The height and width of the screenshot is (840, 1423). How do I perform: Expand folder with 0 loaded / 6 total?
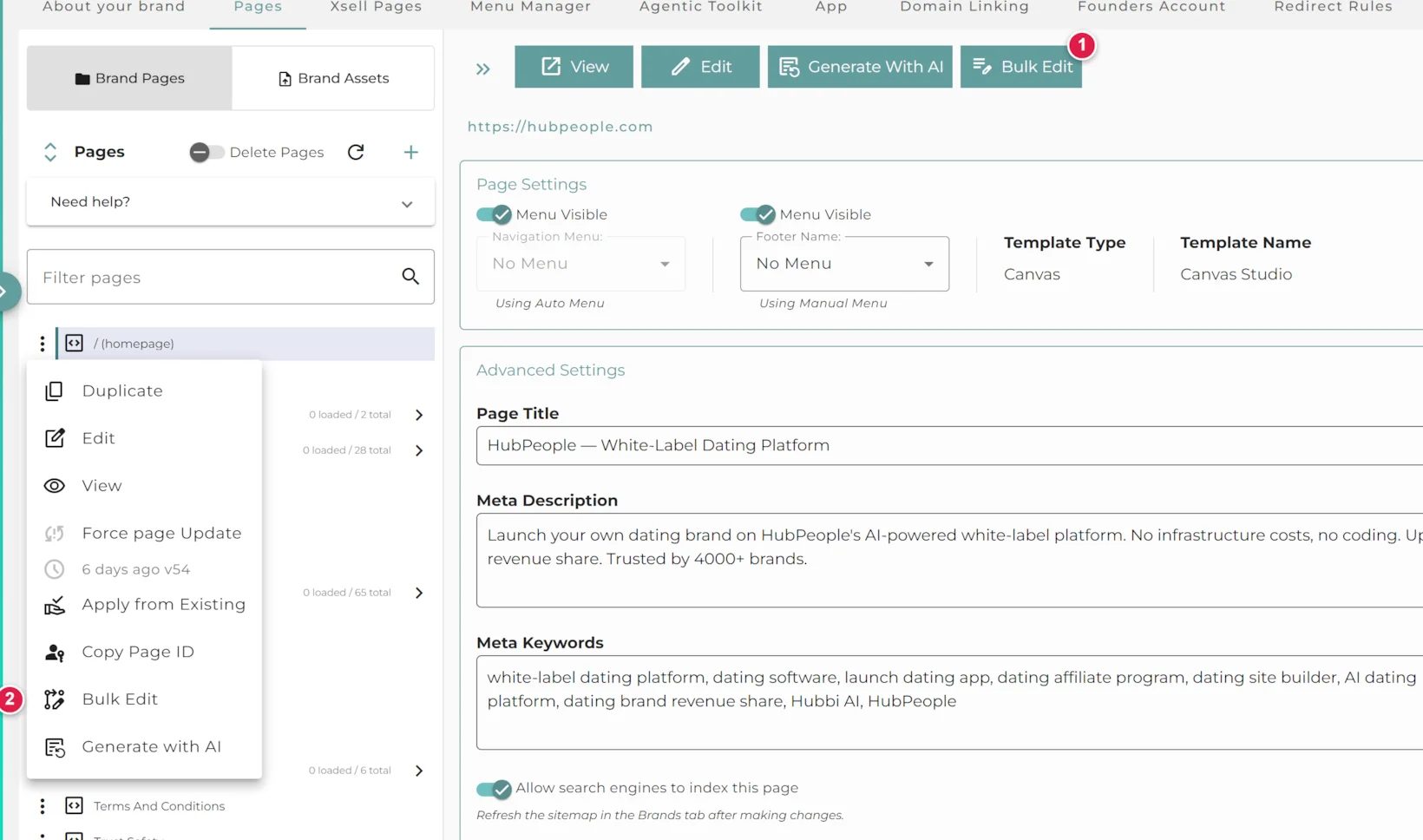point(419,771)
